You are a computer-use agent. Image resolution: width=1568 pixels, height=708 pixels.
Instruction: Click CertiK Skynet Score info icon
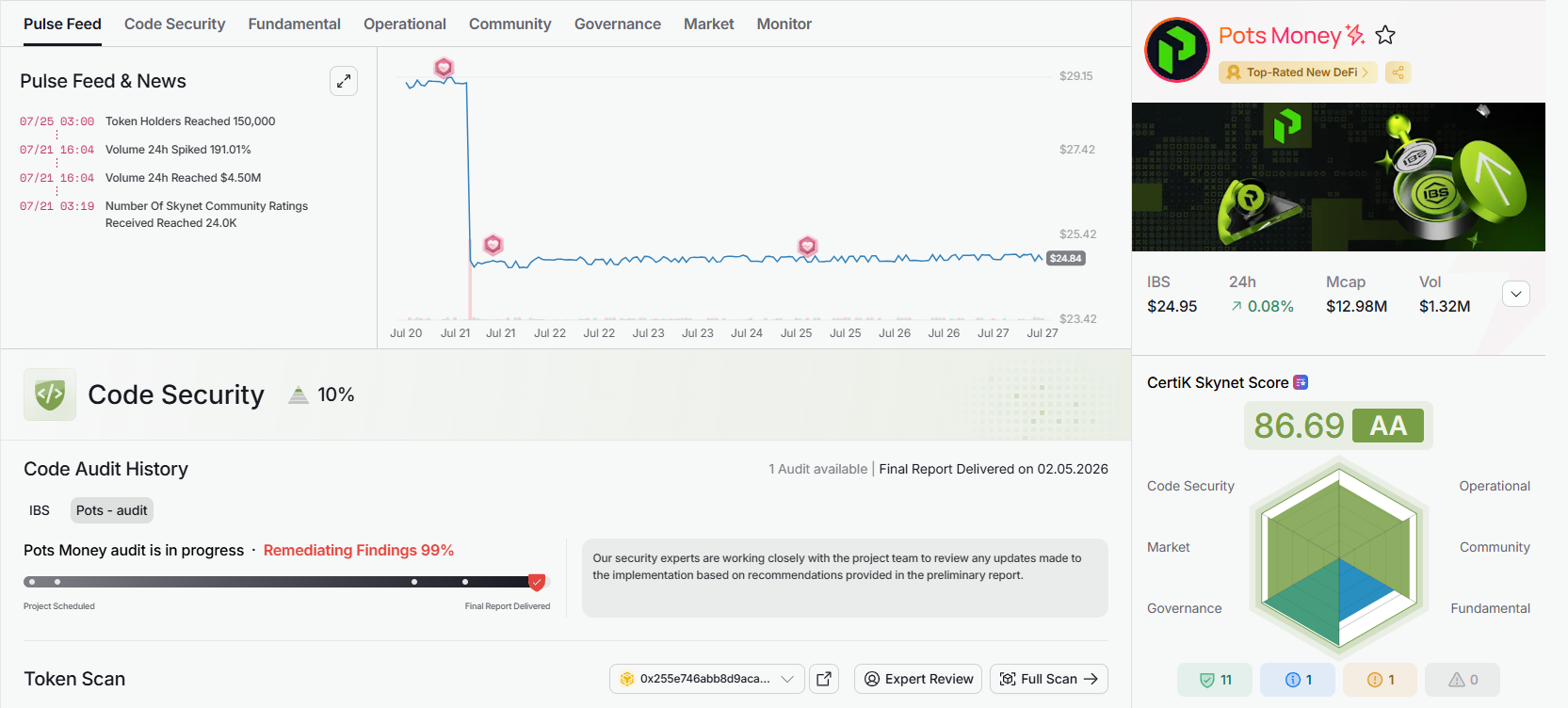pos(1301,382)
